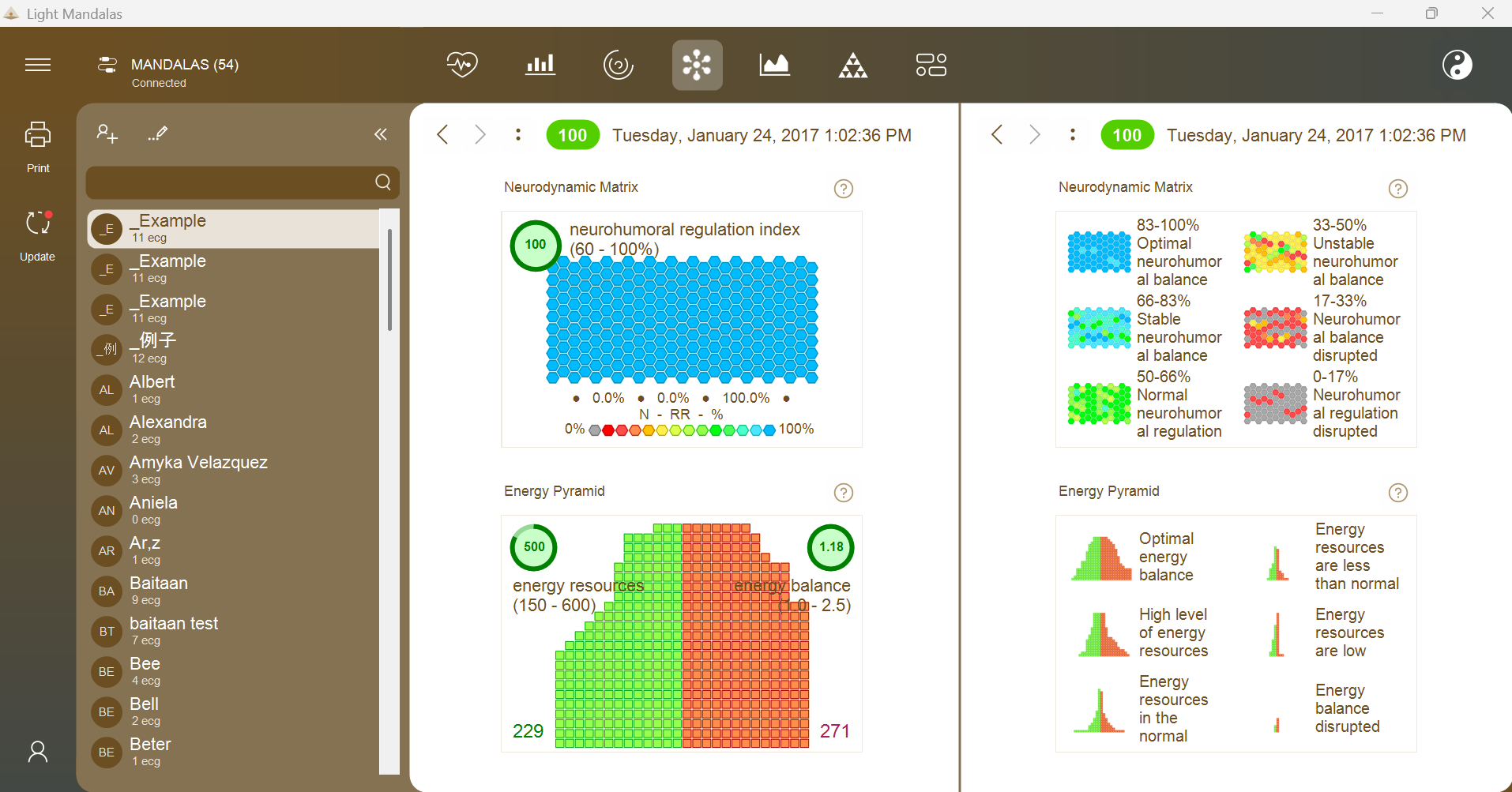This screenshot has width=1512, height=792.
Task: Open the three-dot options in left panel
Action: [518, 135]
